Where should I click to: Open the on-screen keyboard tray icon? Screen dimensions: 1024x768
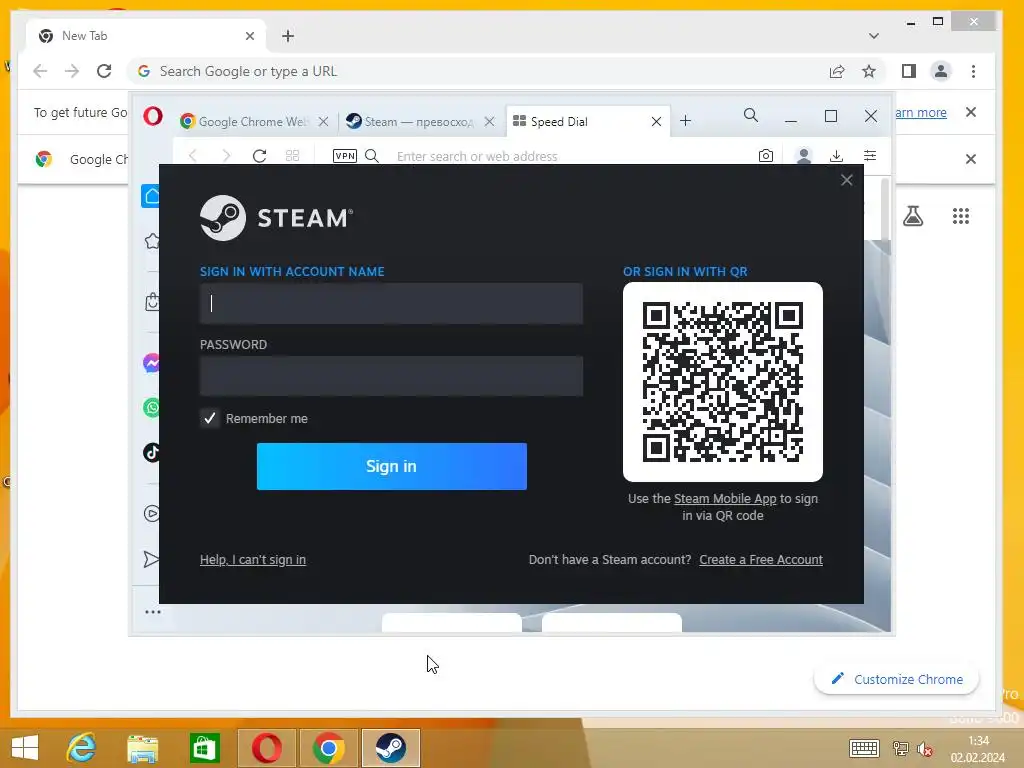864,748
